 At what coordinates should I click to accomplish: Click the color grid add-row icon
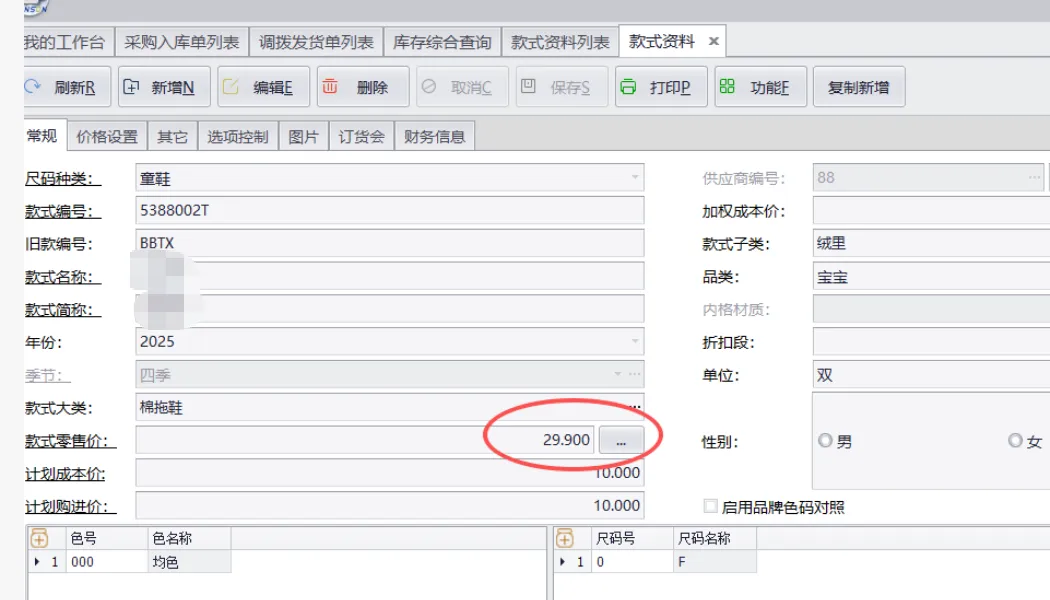[39, 538]
